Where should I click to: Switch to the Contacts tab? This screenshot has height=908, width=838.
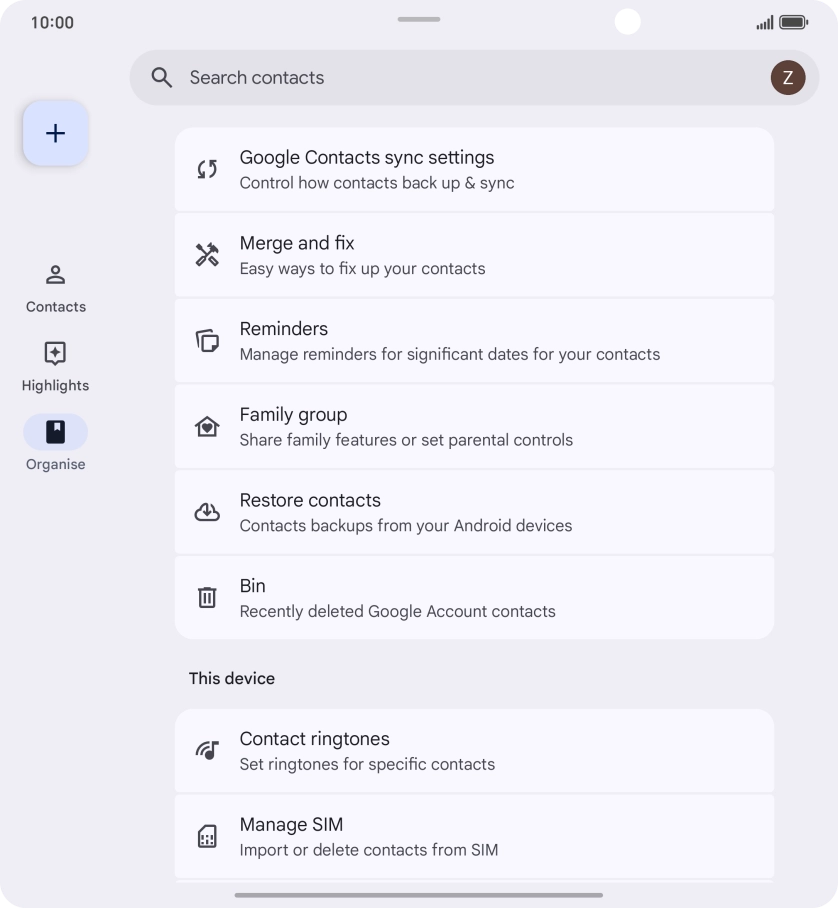(x=56, y=288)
